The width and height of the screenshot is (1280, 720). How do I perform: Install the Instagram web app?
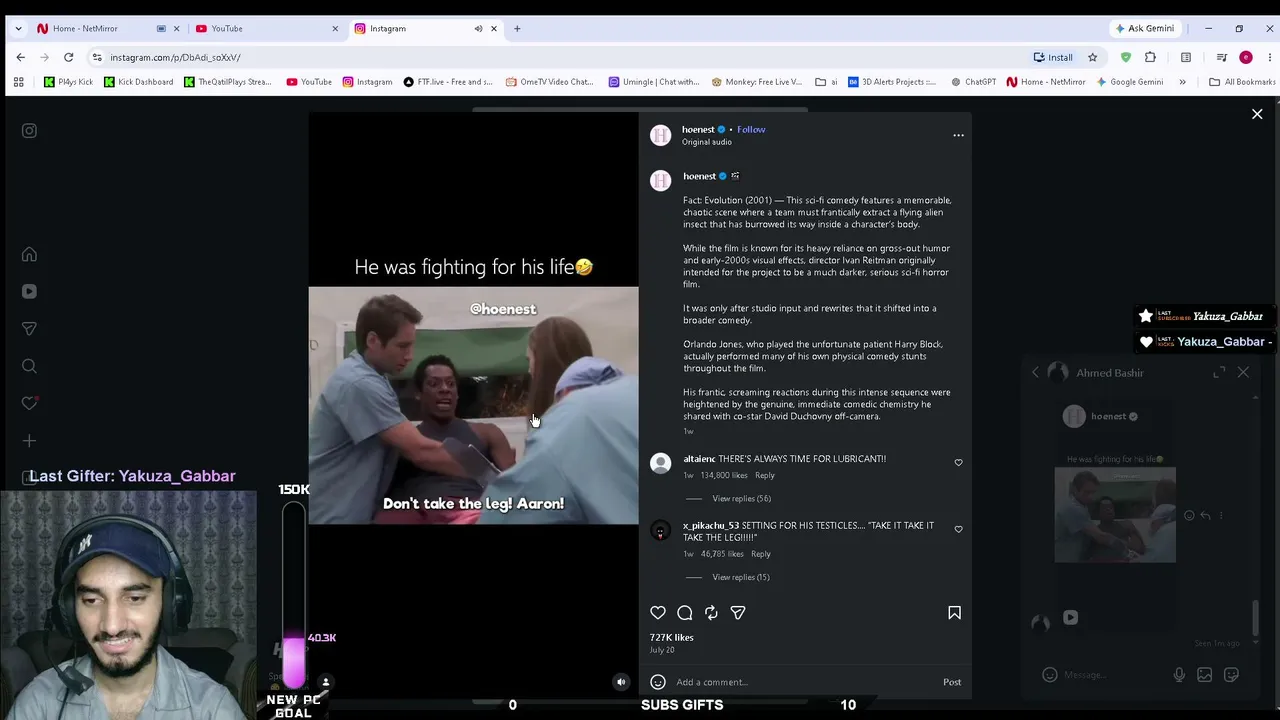pos(1053,57)
